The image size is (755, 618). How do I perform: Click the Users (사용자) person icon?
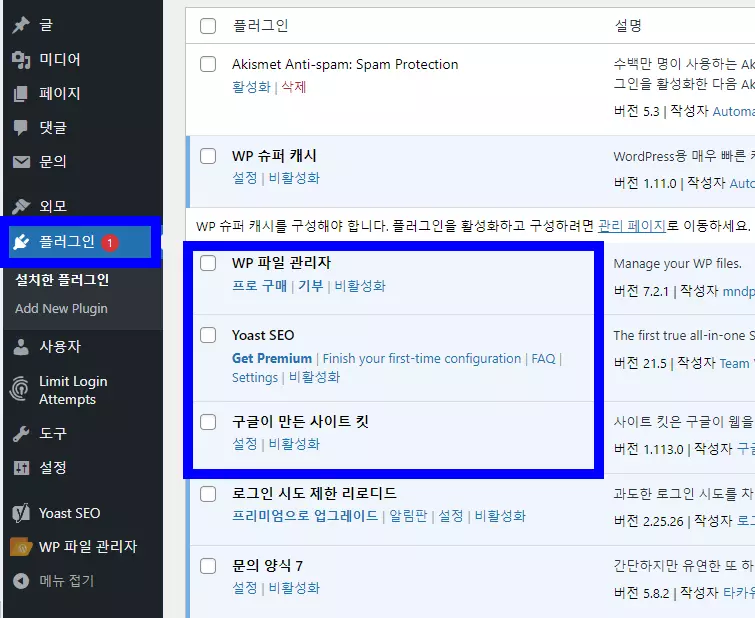pyautogui.click(x=21, y=347)
